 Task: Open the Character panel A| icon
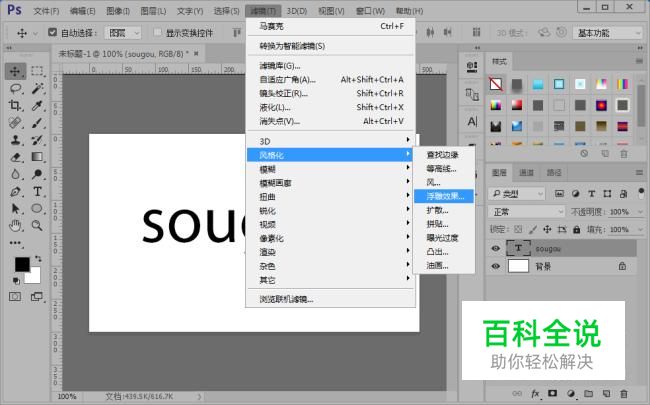(x=472, y=121)
